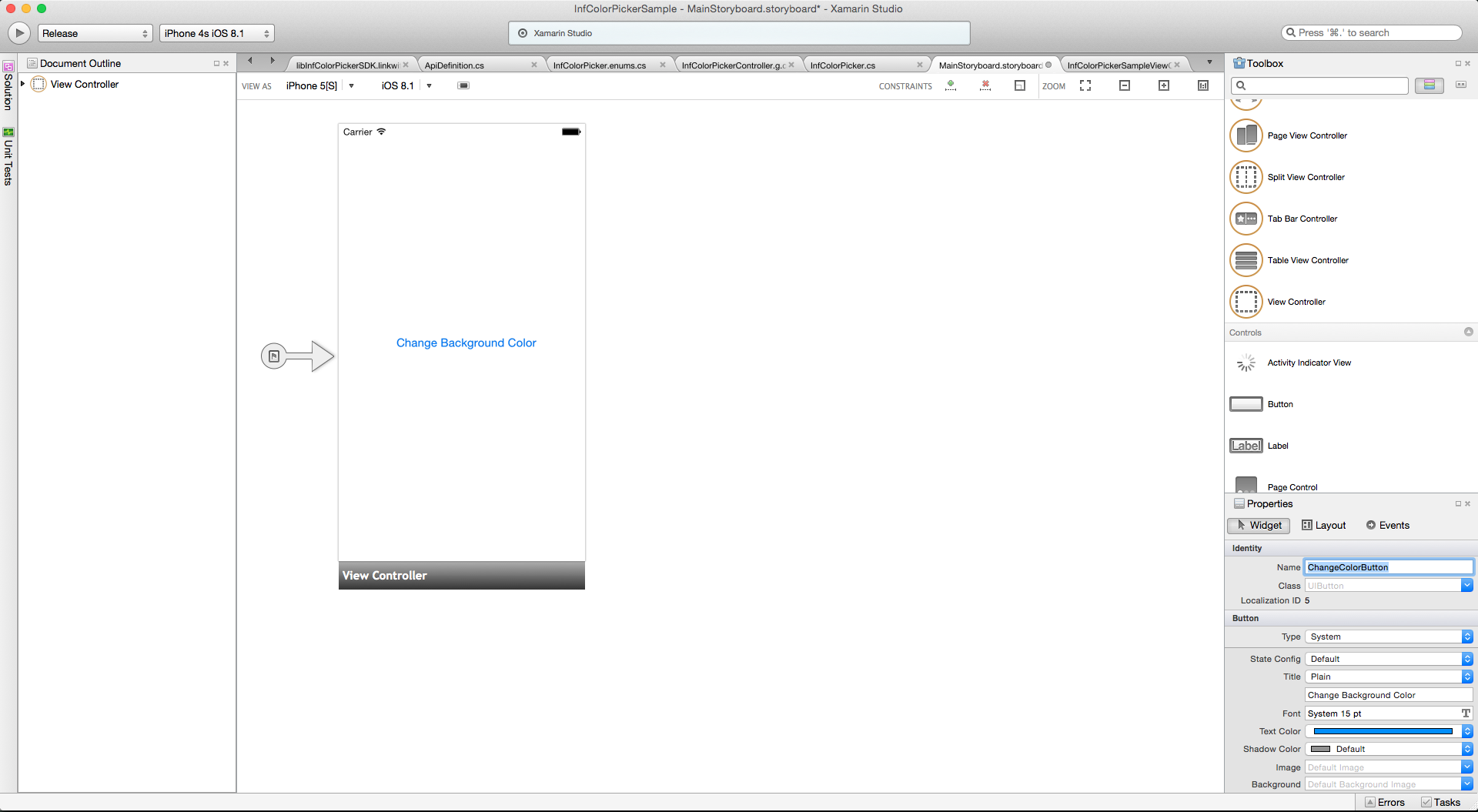Select the Change Background Color button
This screenshot has width=1478, height=812.
coord(465,343)
